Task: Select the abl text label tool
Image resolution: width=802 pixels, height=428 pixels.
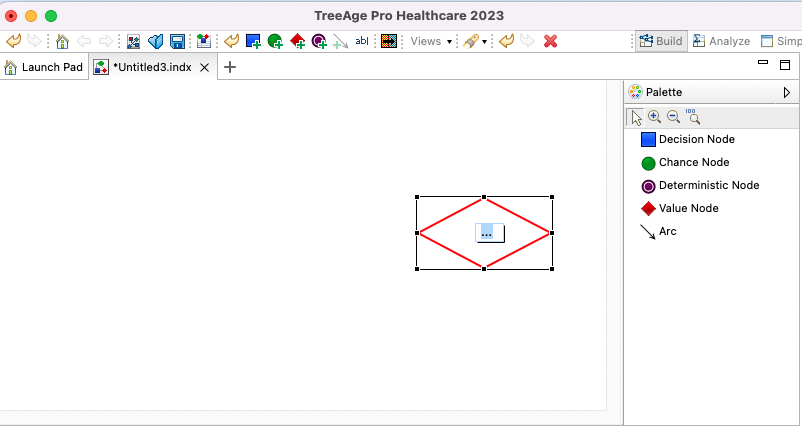Action: (362, 41)
